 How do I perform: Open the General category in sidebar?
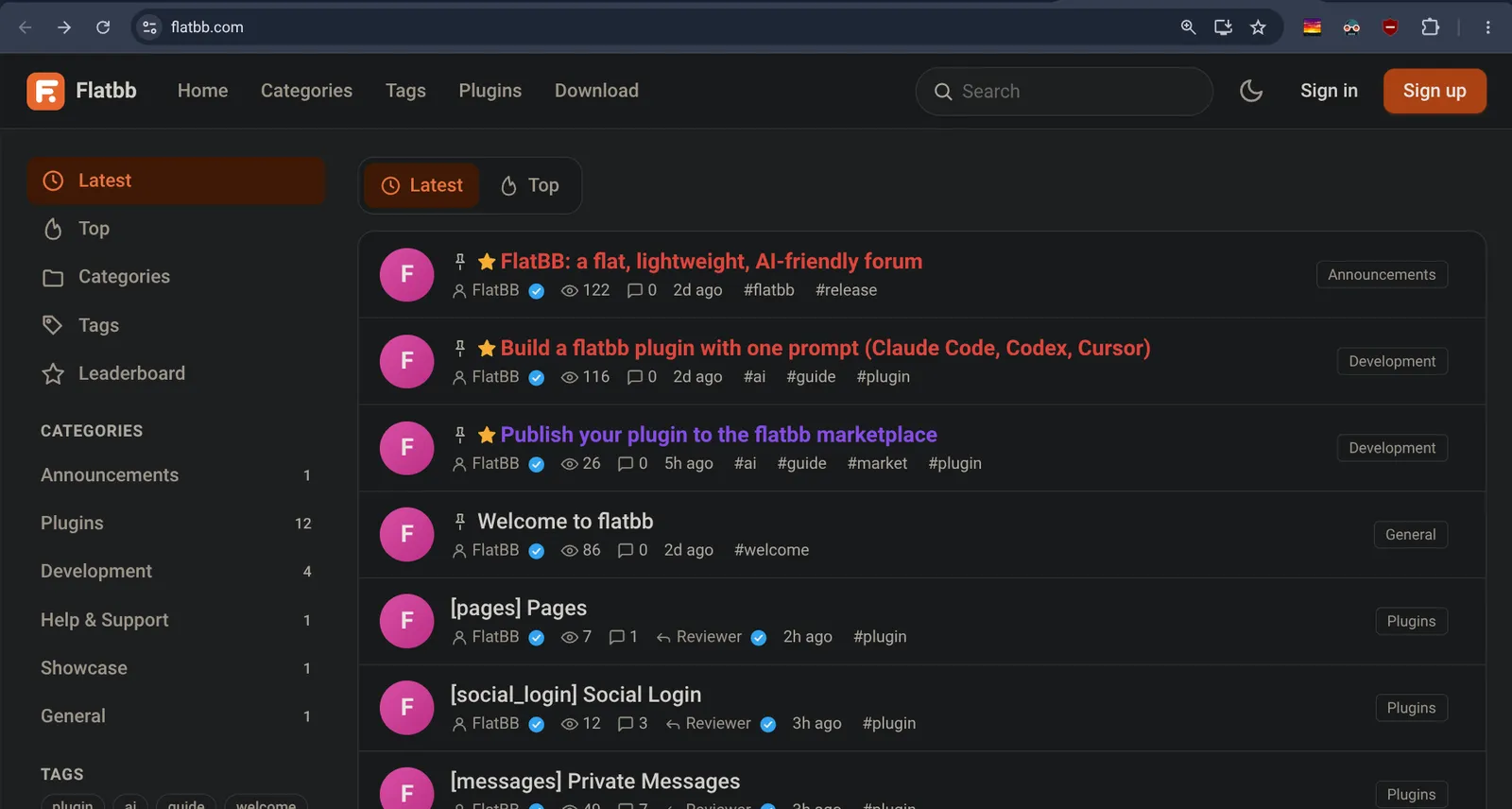click(x=176, y=716)
